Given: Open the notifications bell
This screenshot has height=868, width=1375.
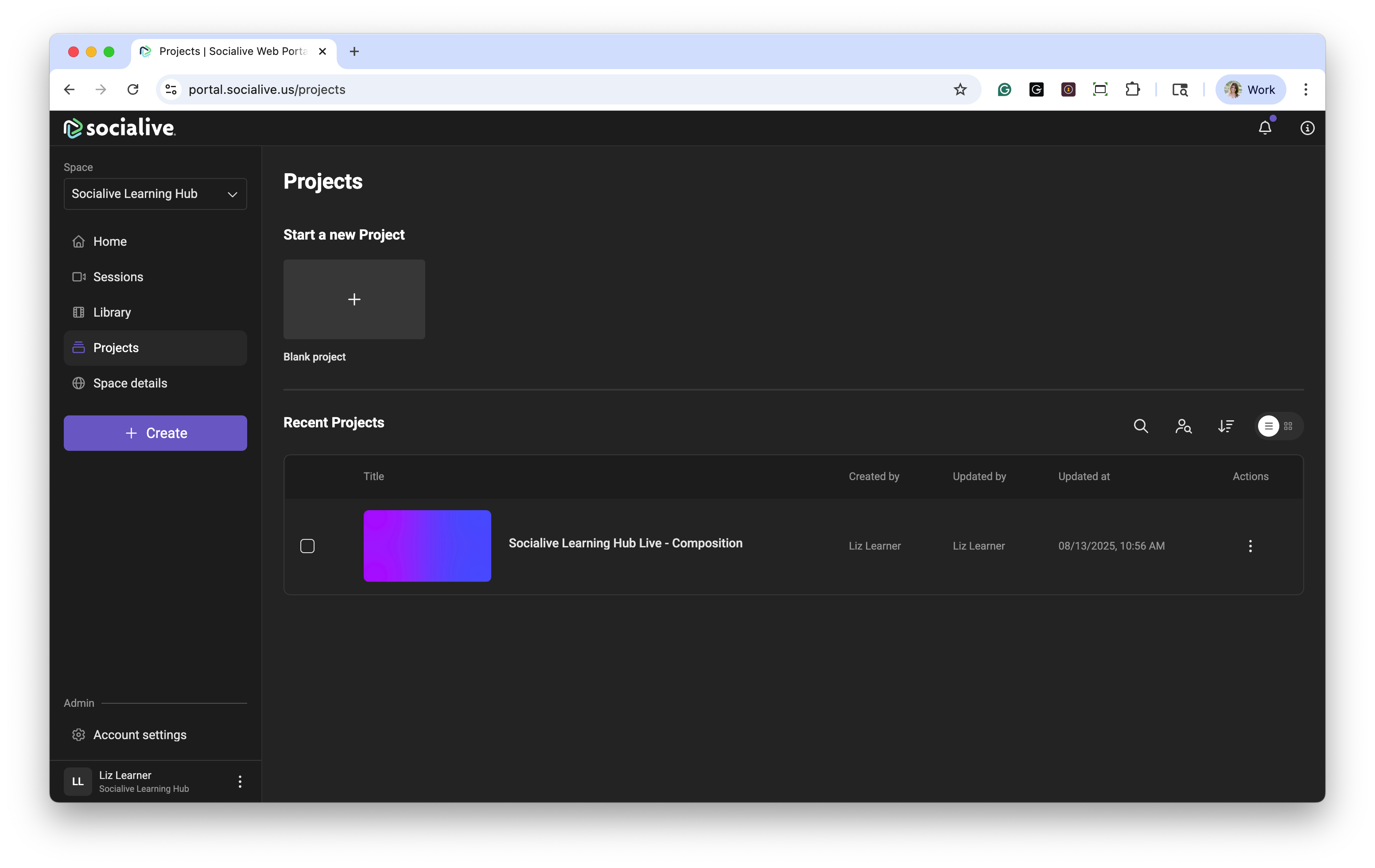Looking at the screenshot, I should pyautogui.click(x=1265, y=128).
